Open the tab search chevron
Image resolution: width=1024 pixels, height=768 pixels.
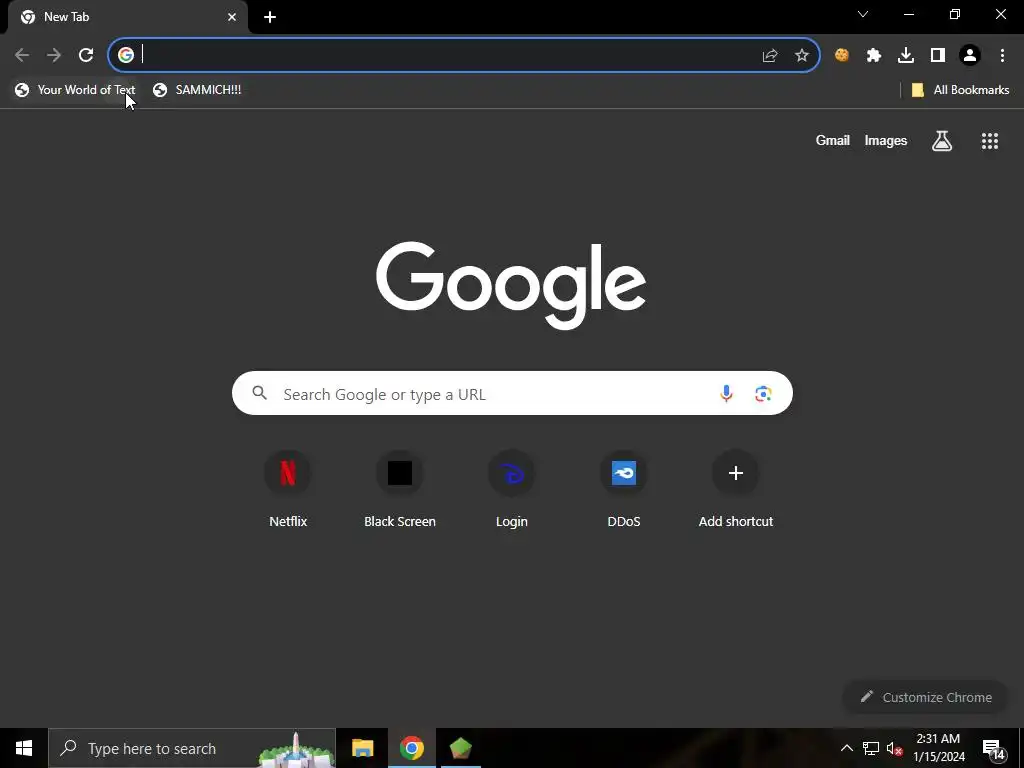[863, 14]
